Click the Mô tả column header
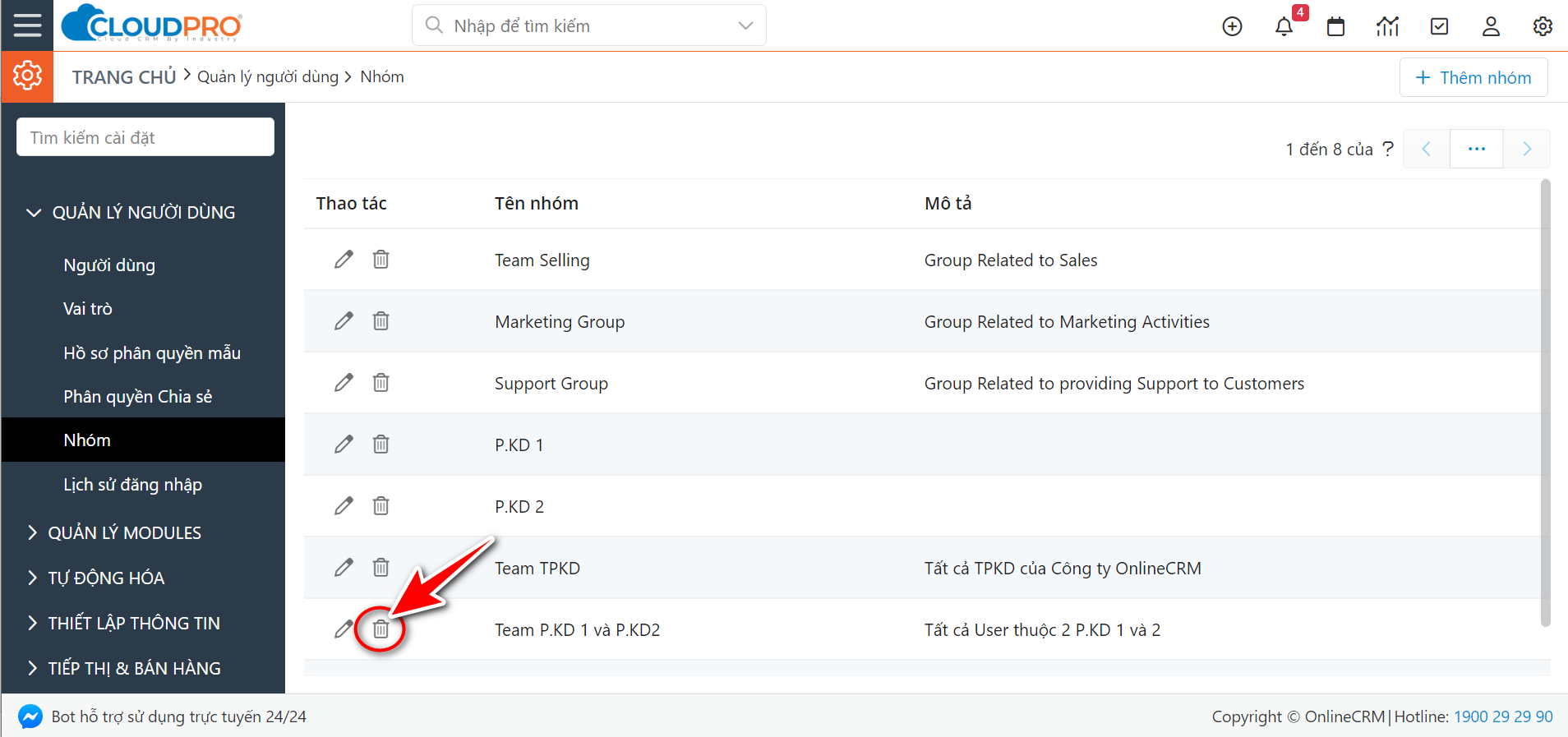 click(948, 204)
